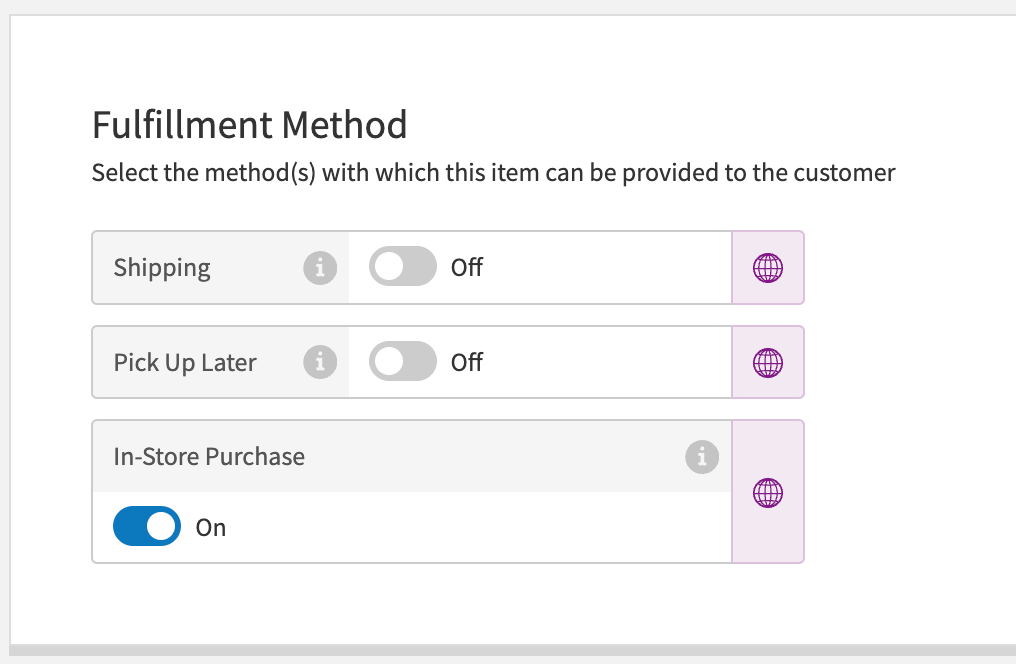1016x664 pixels.
Task: Click the On toggle under In-Store Purchase
Action: tap(146, 527)
